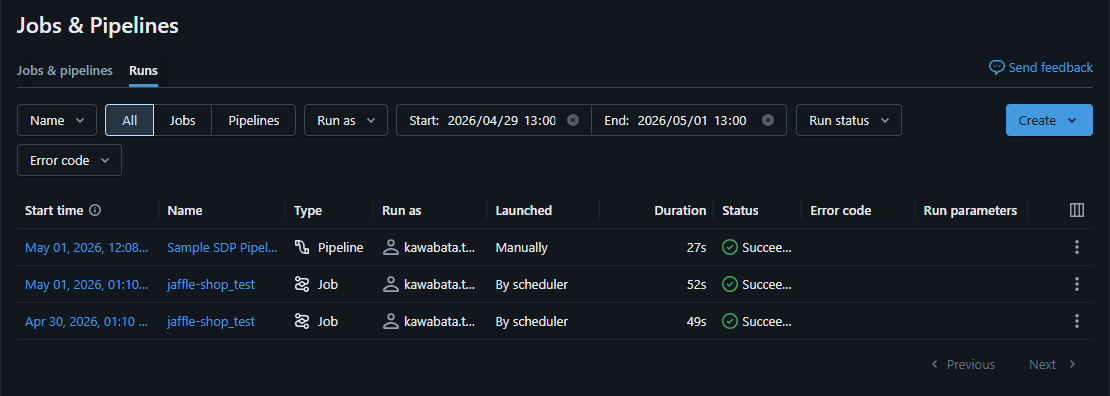
Task: Open actions menu for May 01 jaffle-shop_test run
Action: coord(1077,284)
